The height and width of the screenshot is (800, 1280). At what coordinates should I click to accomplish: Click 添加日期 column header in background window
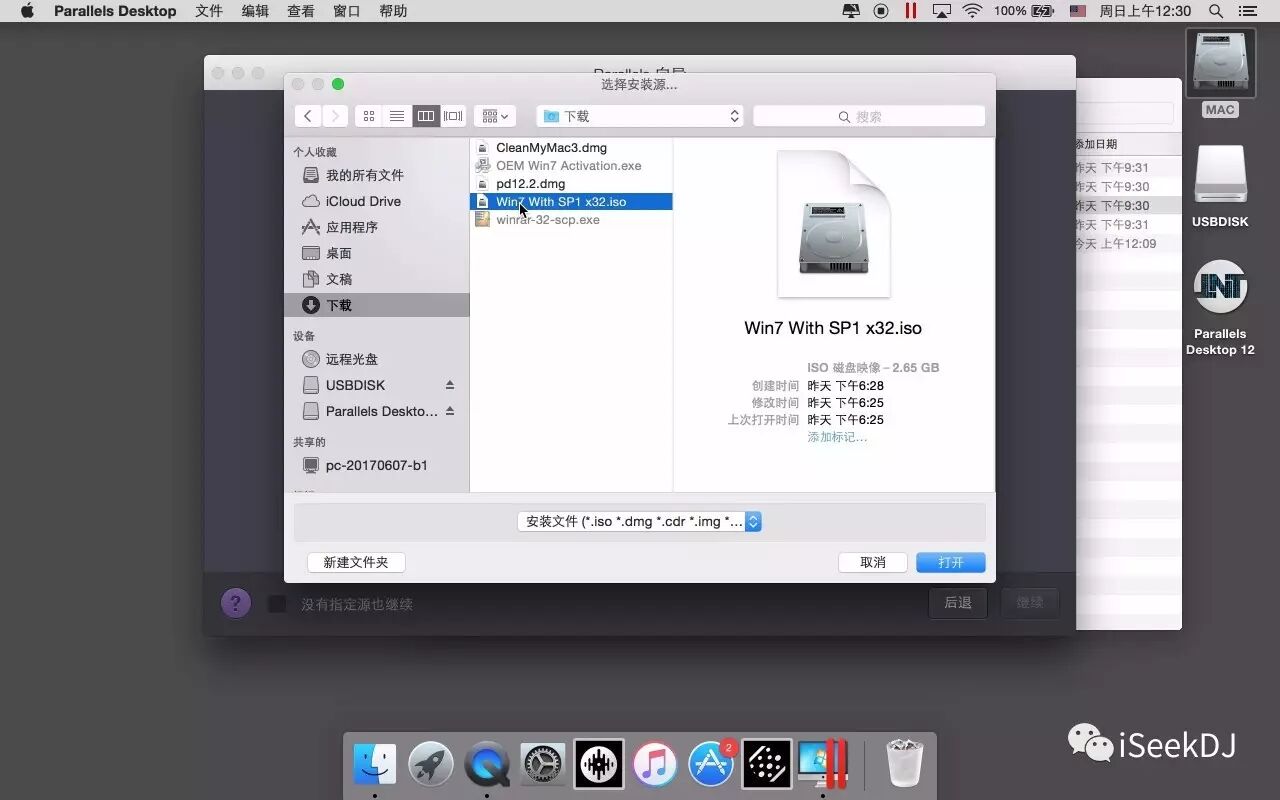[1096, 144]
